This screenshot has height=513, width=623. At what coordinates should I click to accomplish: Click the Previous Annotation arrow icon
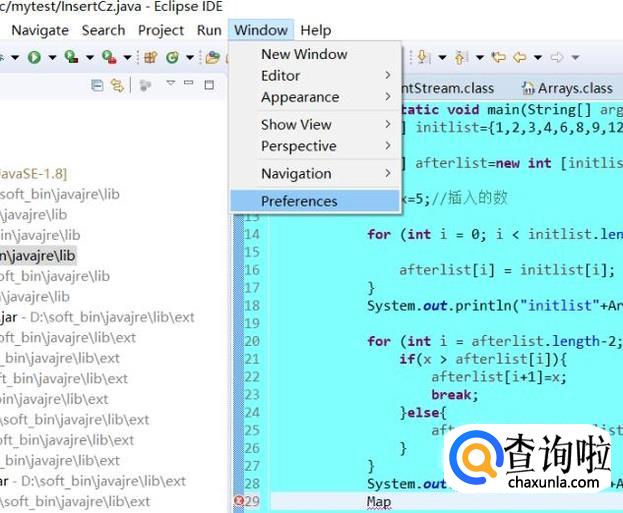pos(461,57)
